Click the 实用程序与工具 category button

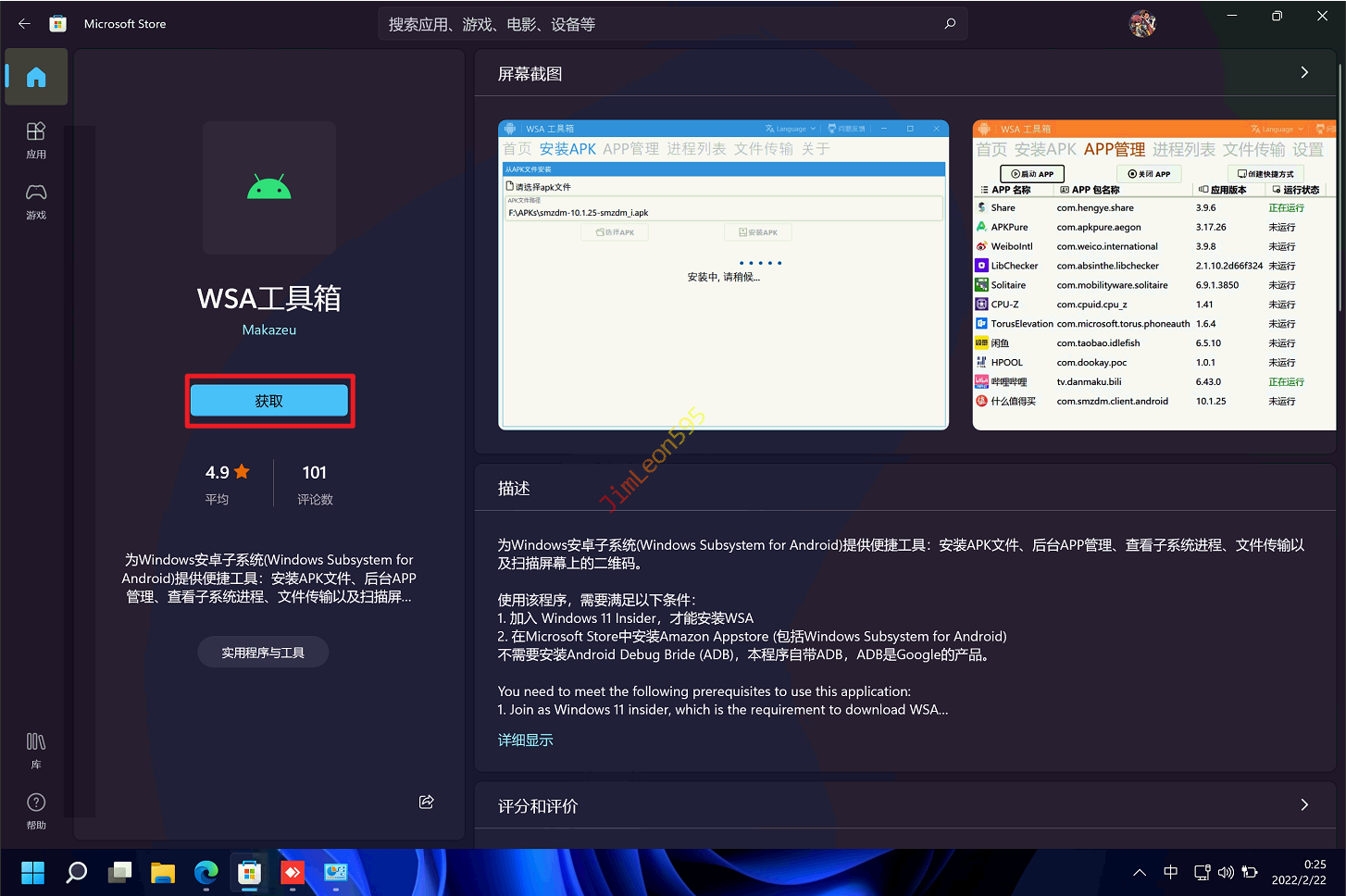(263, 653)
